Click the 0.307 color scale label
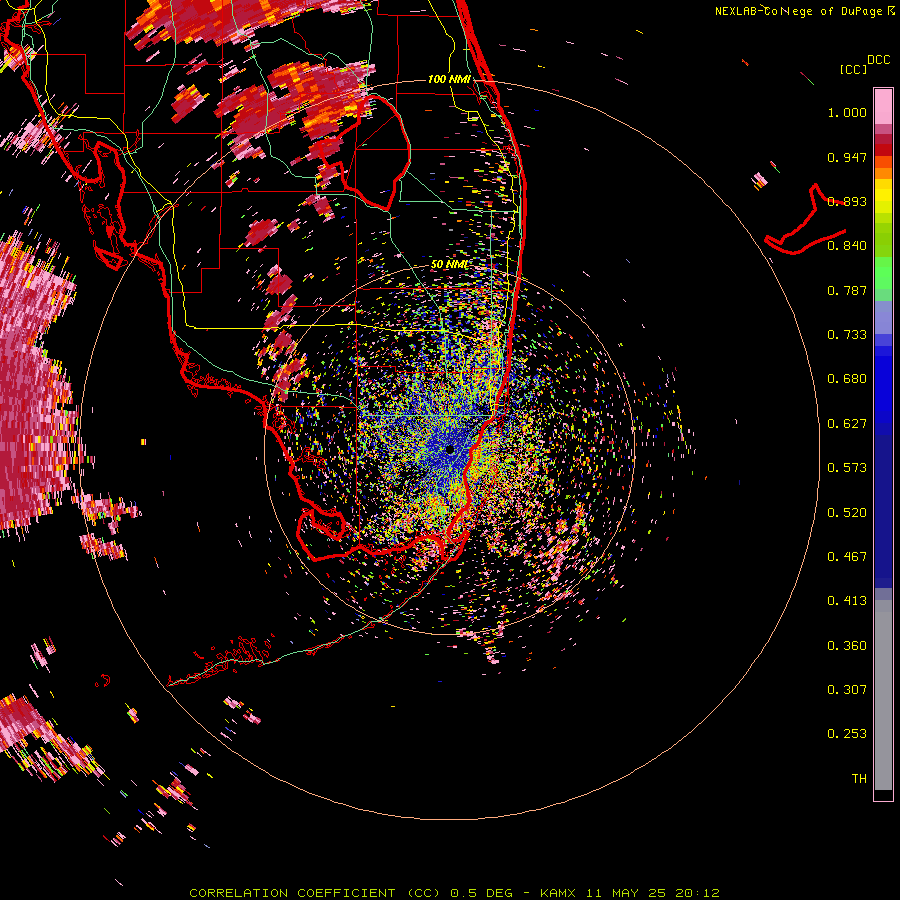Screen dimensions: 900x900 click(847, 690)
